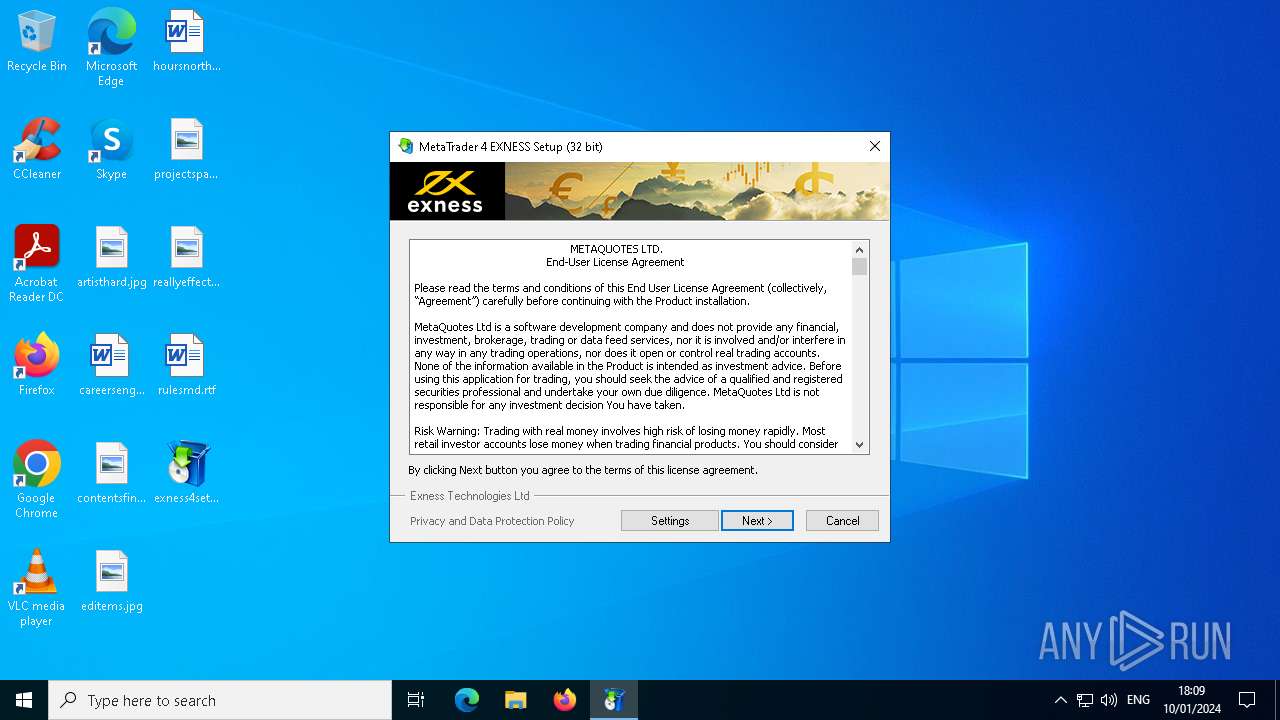
Task: Click the license scrollbar down arrow
Action: [859, 445]
